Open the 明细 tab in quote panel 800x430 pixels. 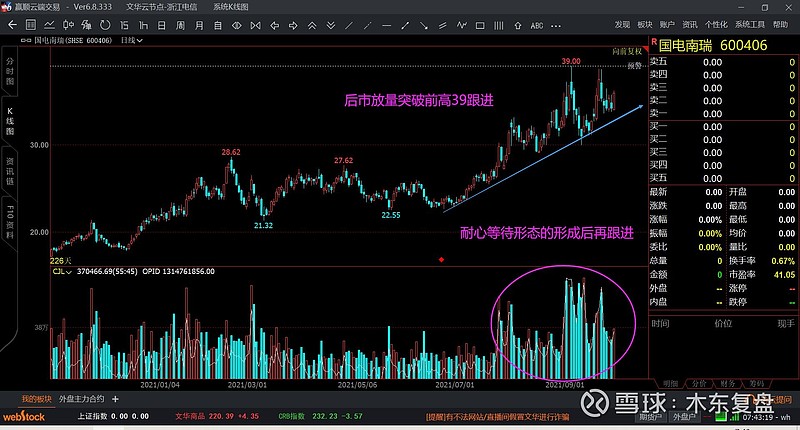(x=670, y=384)
